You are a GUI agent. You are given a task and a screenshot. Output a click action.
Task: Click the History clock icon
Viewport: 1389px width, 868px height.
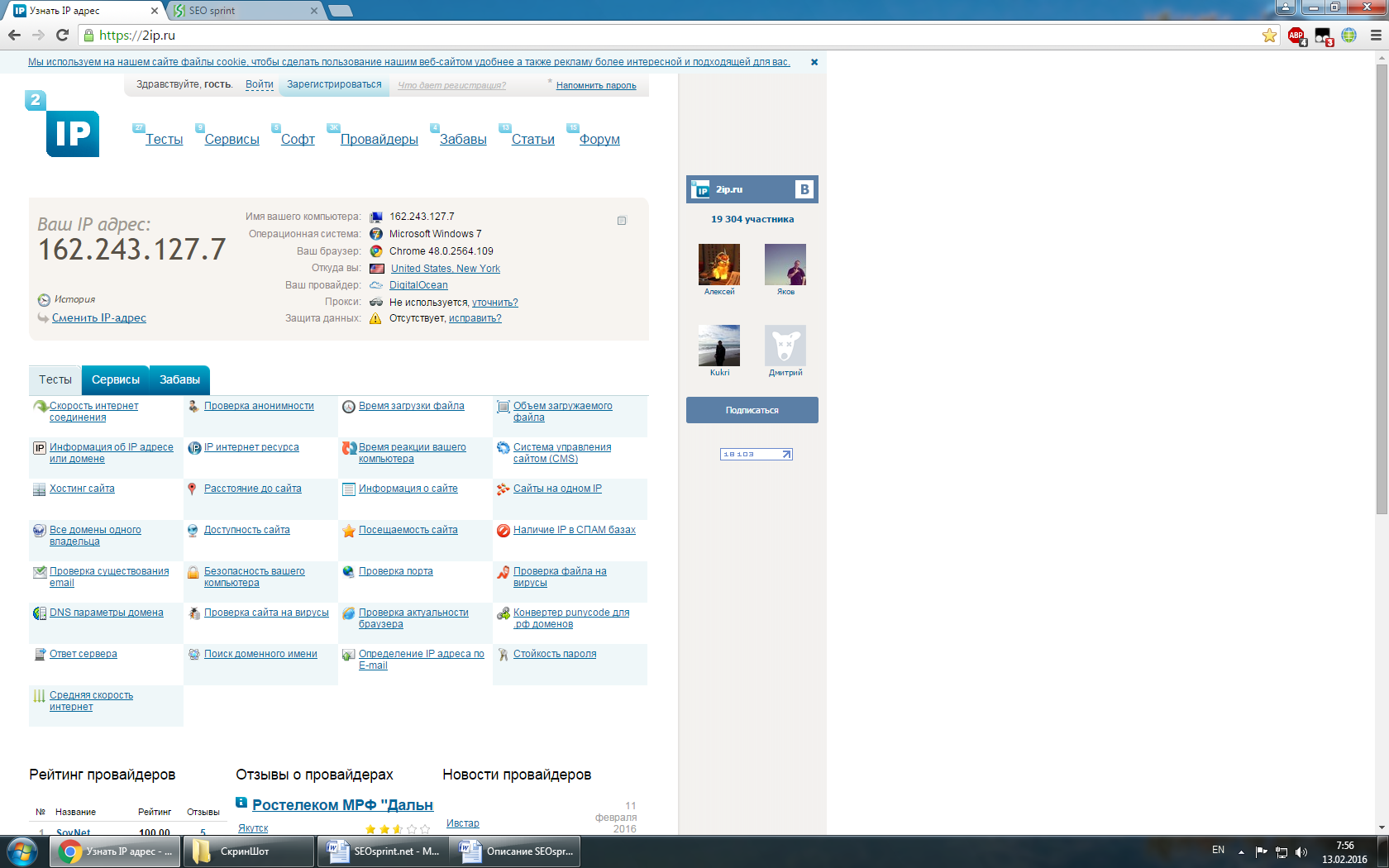coord(44,300)
